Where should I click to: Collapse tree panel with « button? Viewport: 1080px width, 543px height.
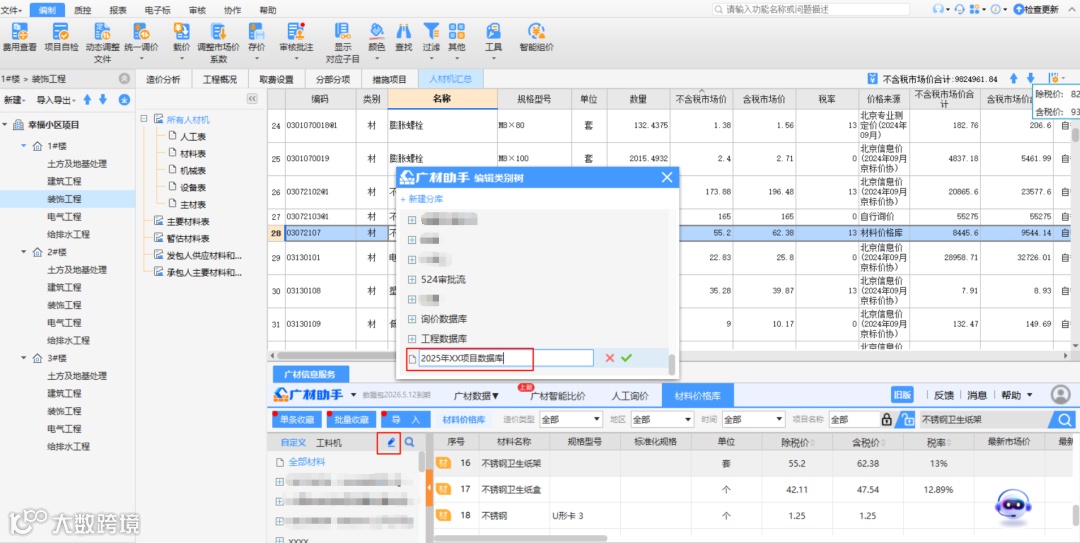coord(251,100)
